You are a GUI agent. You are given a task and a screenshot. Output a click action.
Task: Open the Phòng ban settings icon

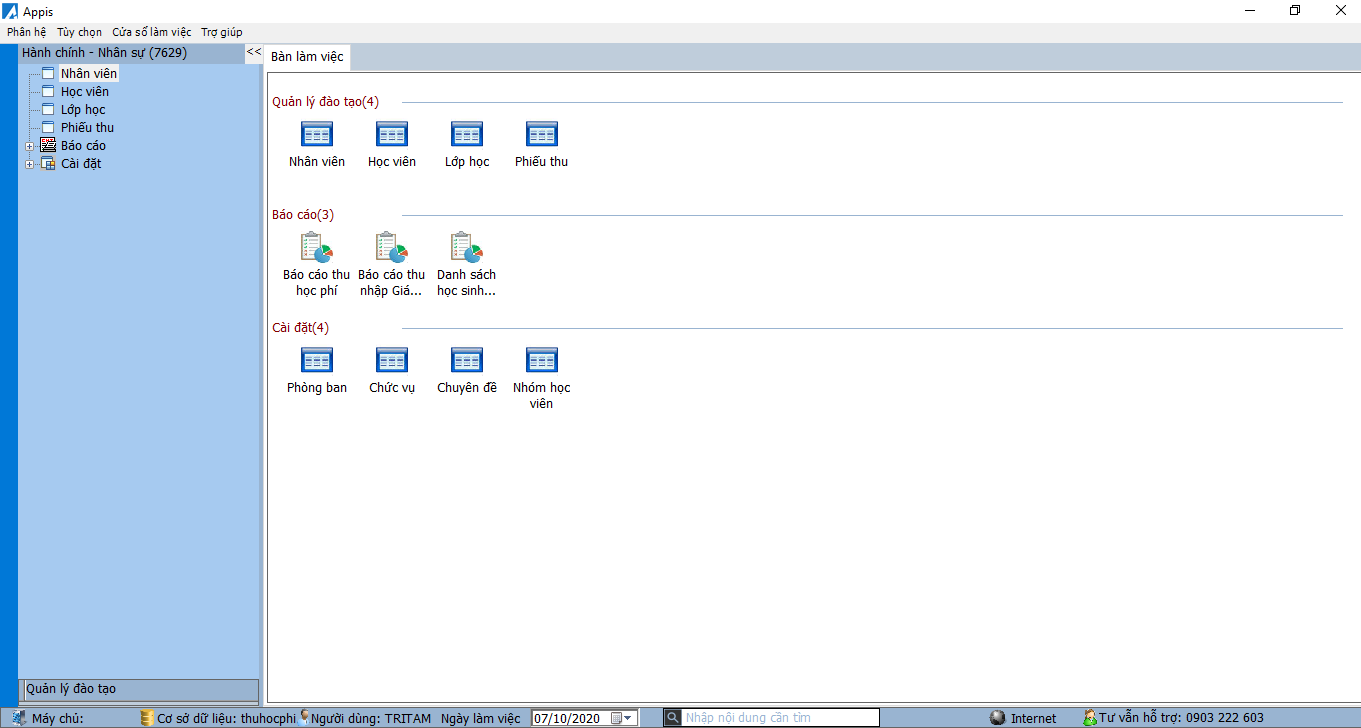coord(317,360)
